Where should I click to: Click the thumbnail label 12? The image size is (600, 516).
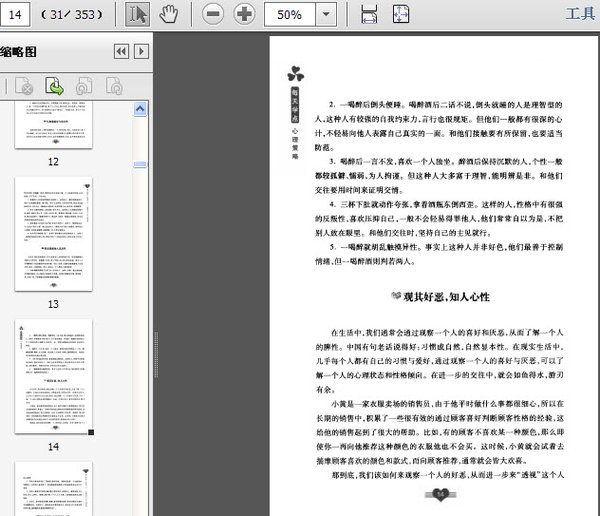point(53,162)
